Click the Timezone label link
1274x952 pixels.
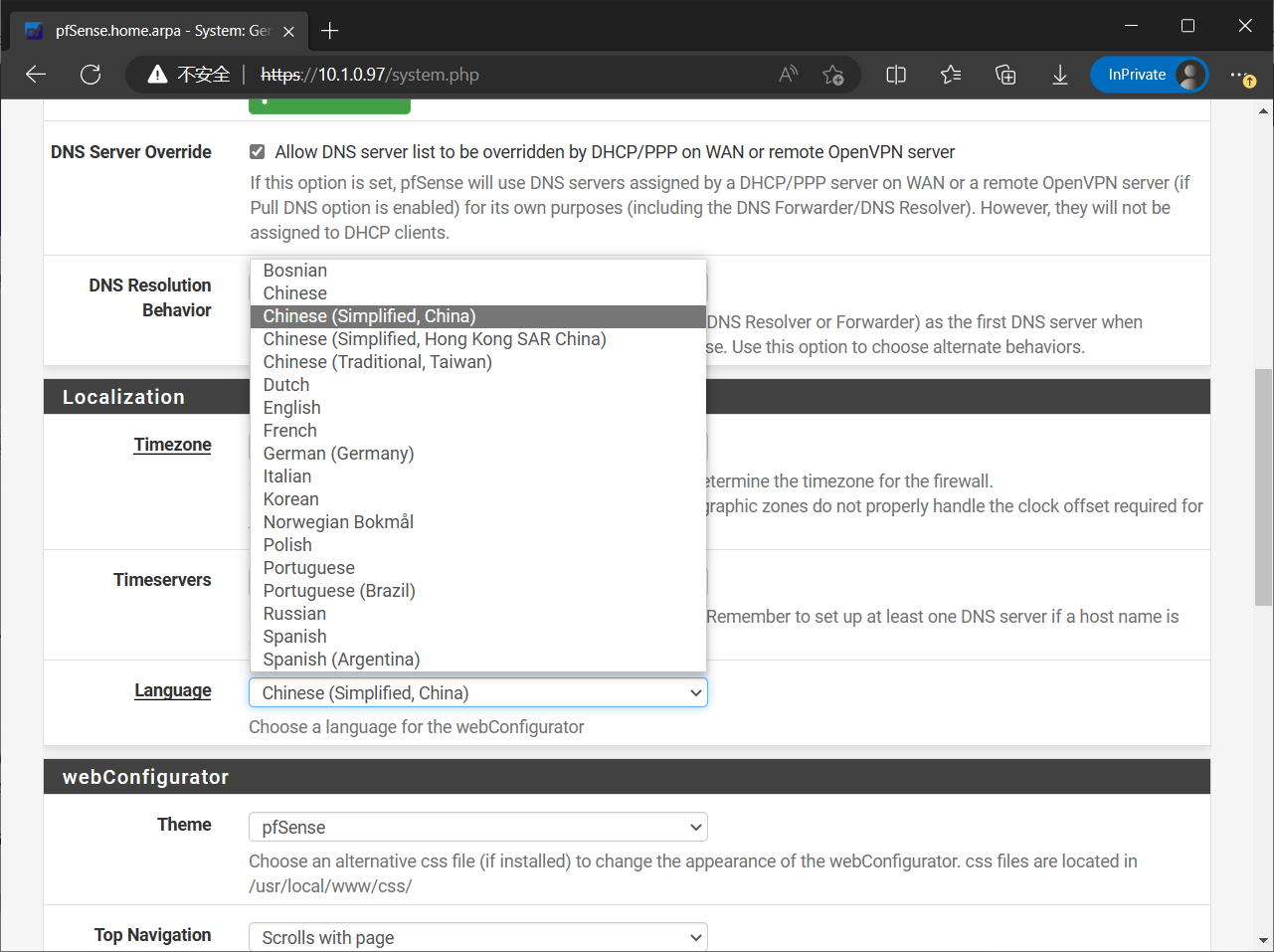click(x=172, y=445)
